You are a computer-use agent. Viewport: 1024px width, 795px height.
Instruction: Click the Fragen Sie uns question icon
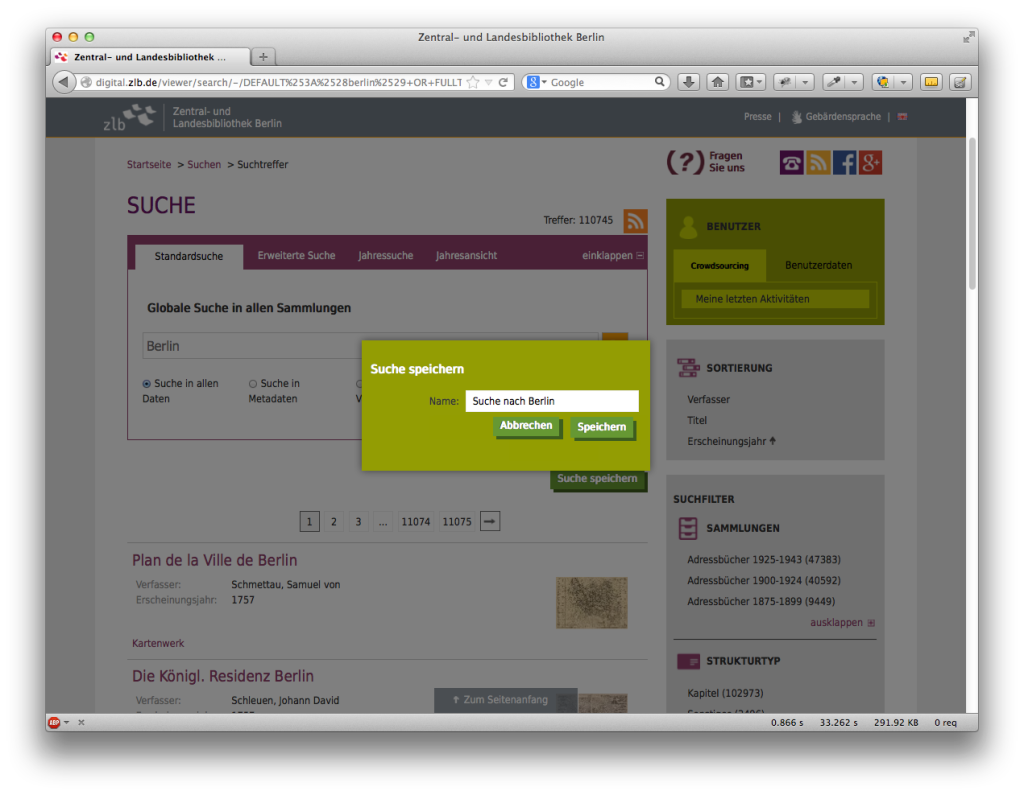tap(685, 162)
